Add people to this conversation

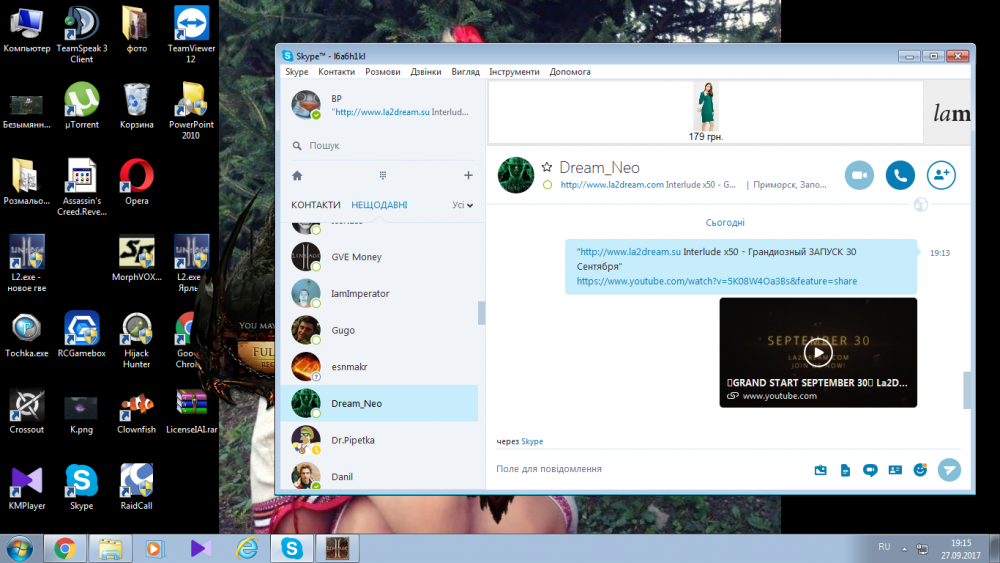(x=941, y=175)
